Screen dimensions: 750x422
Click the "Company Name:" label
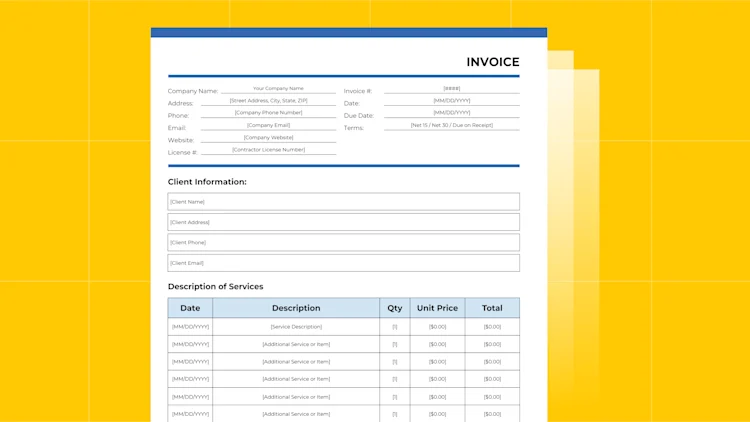(x=193, y=91)
